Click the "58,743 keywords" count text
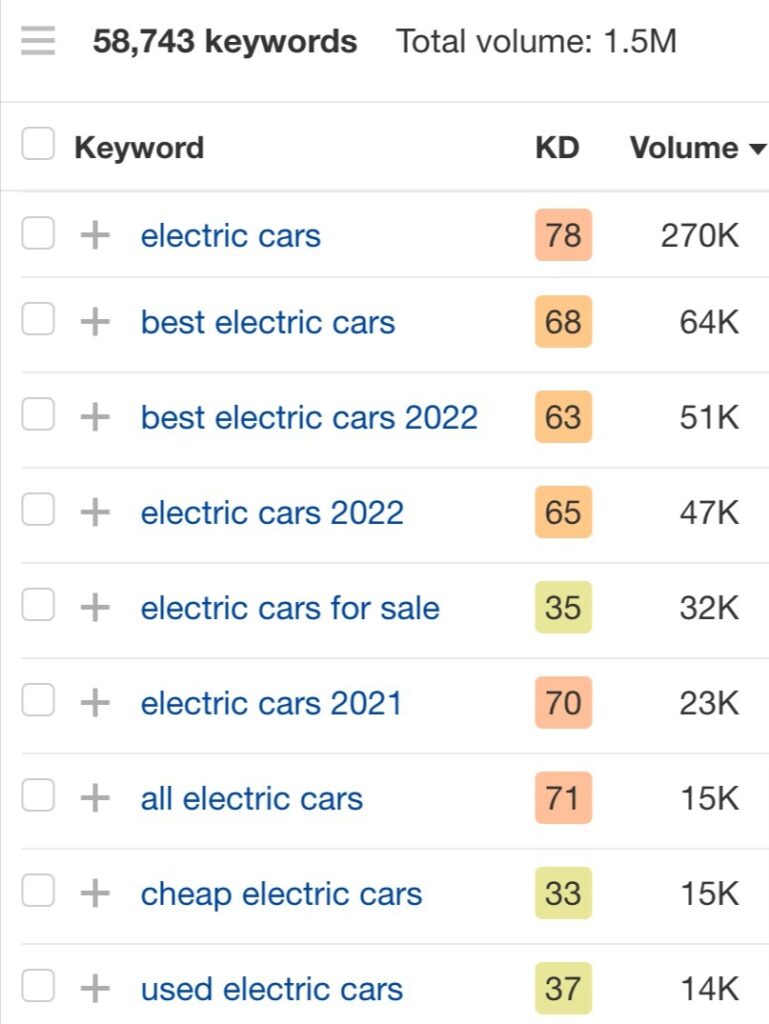This screenshot has width=769, height=1024. (x=225, y=40)
